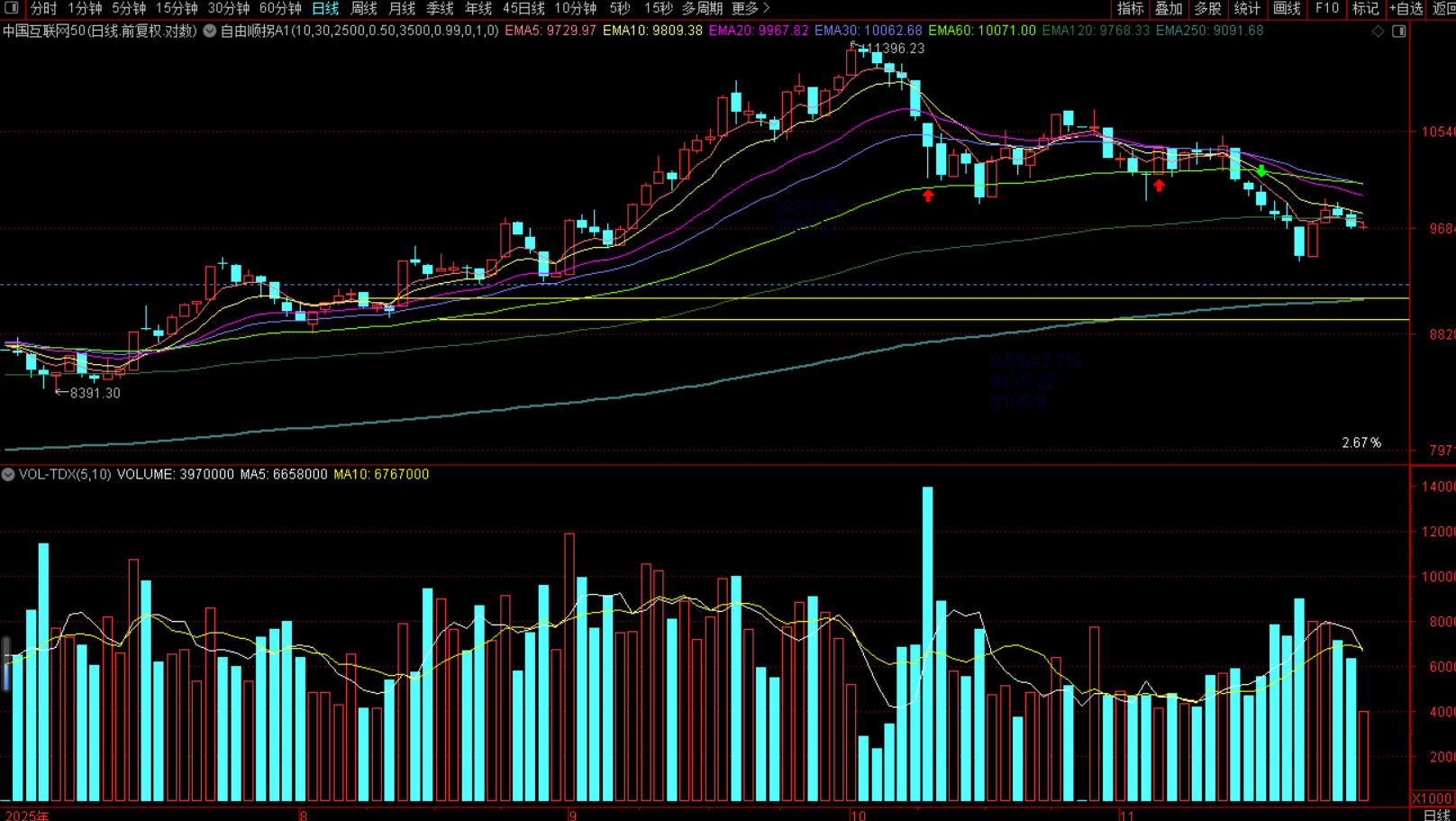
Task: Click the EMA60: 10071.00 label
Action: [x=982, y=31]
